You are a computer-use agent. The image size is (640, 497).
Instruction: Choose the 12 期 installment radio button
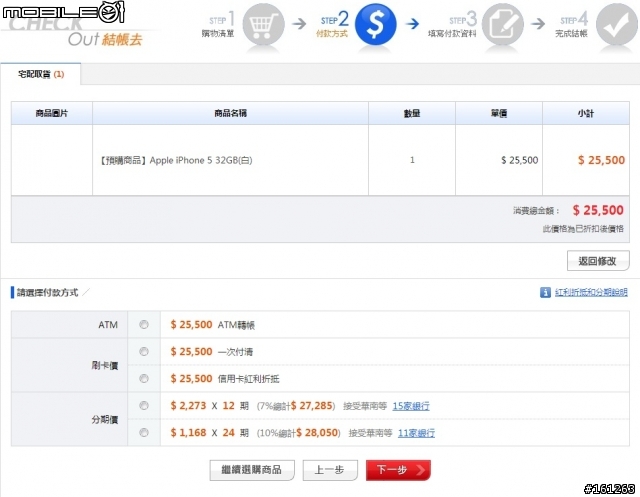pos(144,406)
